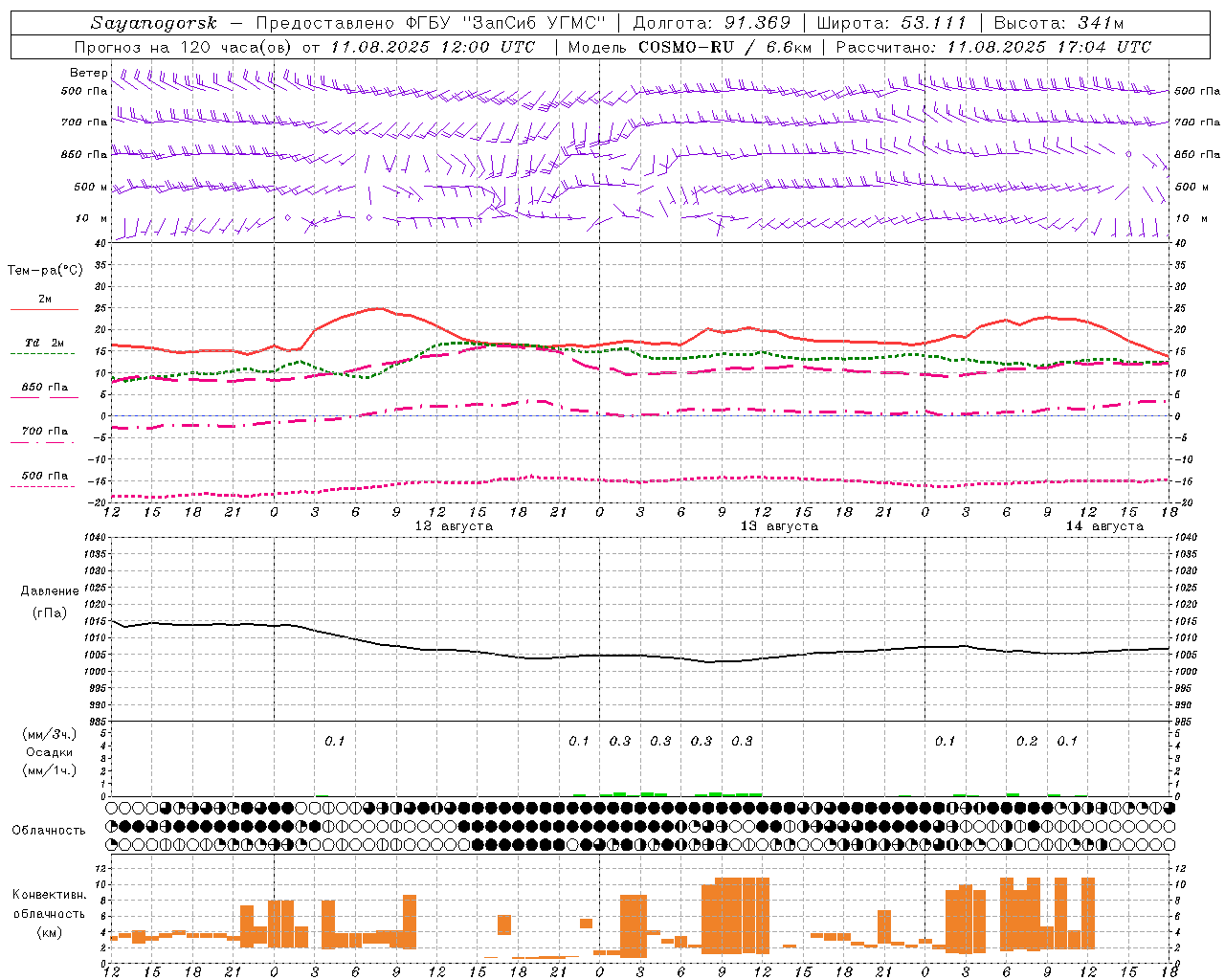Click the '850 гПа' temperature legend entry
The image size is (1225, 980).
coord(44,388)
